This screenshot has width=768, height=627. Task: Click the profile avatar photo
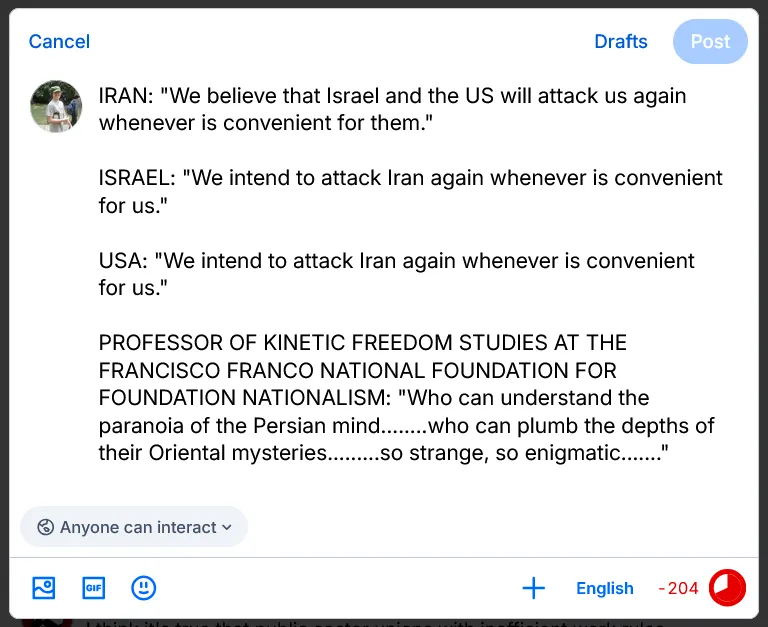pyautogui.click(x=56, y=107)
